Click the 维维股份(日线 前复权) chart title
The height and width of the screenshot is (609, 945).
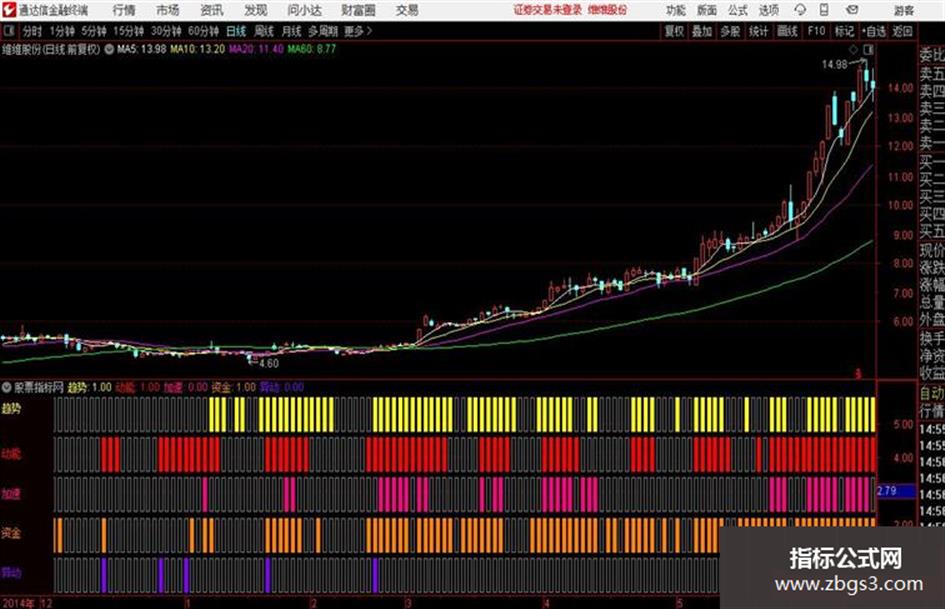(x=51, y=49)
